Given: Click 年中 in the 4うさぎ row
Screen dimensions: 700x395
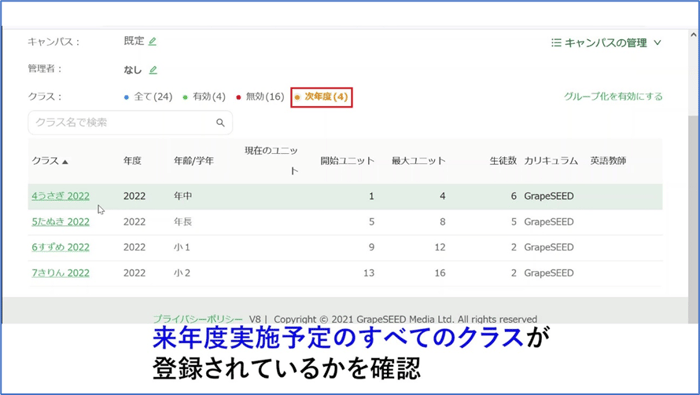Looking at the screenshot, I should pyautogui.click(x=183, y=196).
